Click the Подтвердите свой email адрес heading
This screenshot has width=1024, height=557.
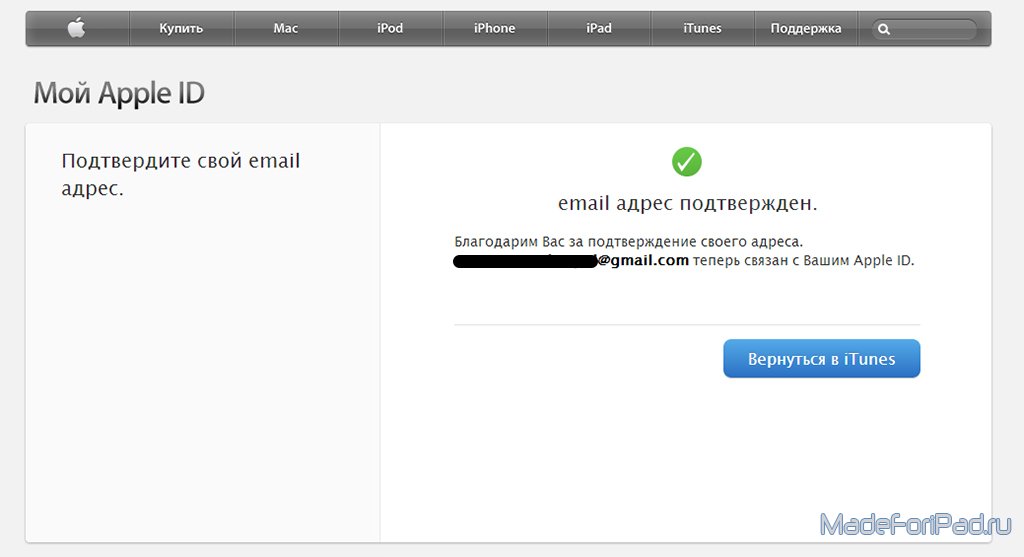pos(180,174)
